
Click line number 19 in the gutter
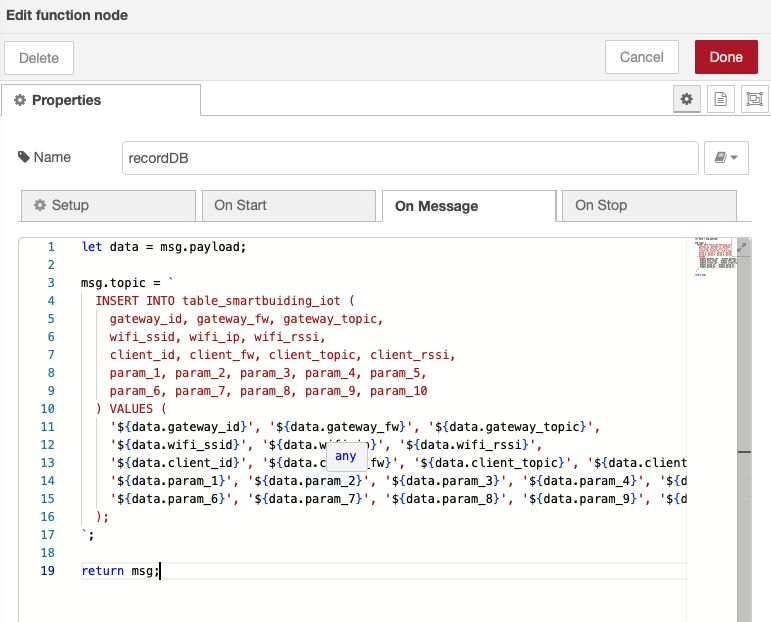[x=48, y=571]
